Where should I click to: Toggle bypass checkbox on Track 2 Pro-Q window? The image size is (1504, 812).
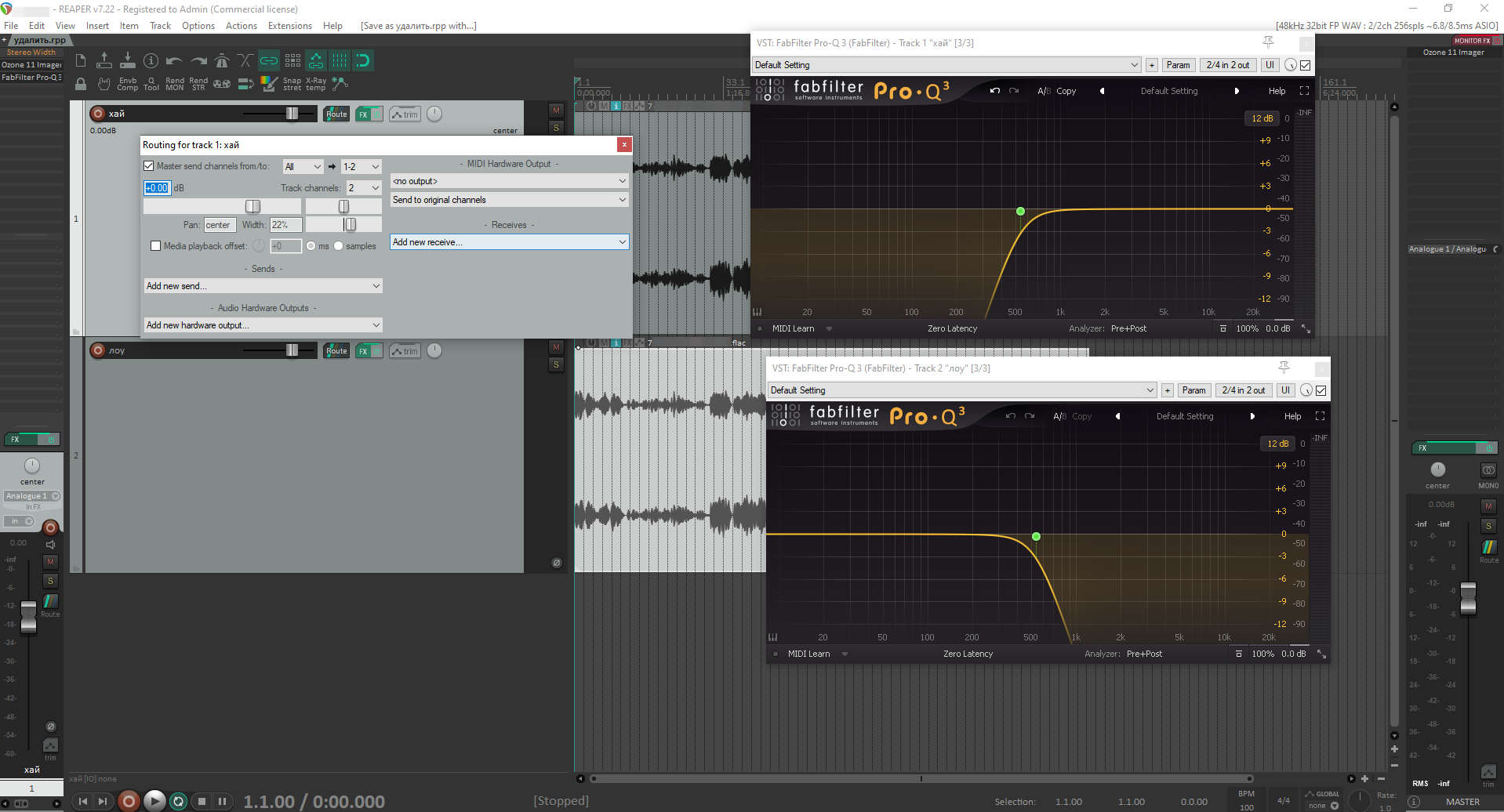tap(1321, 390)
